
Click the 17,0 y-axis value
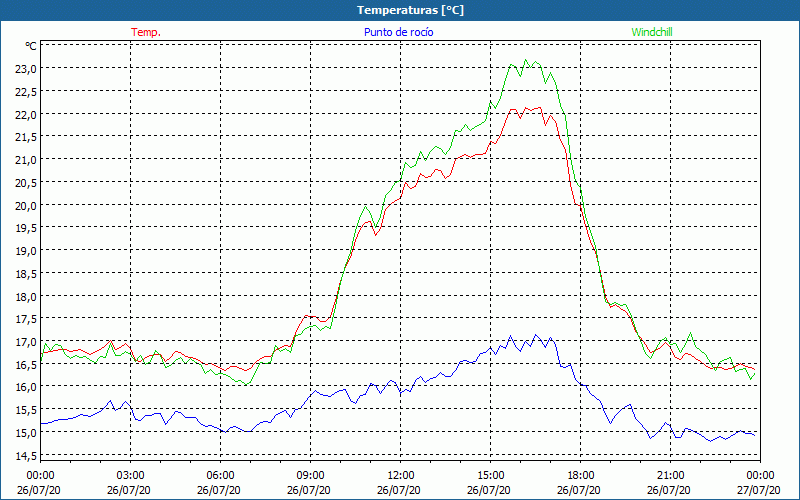(x=26, y=341)
